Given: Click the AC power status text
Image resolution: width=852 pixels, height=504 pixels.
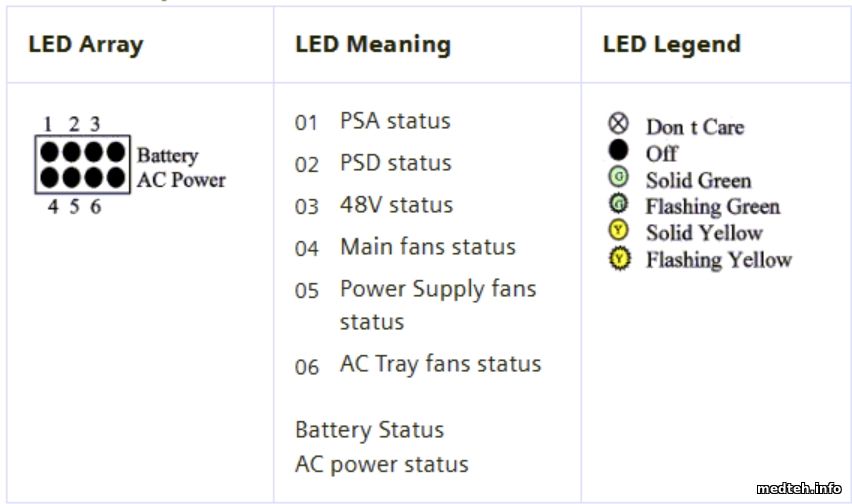Looking at the screenshot, I should [381, 464].
